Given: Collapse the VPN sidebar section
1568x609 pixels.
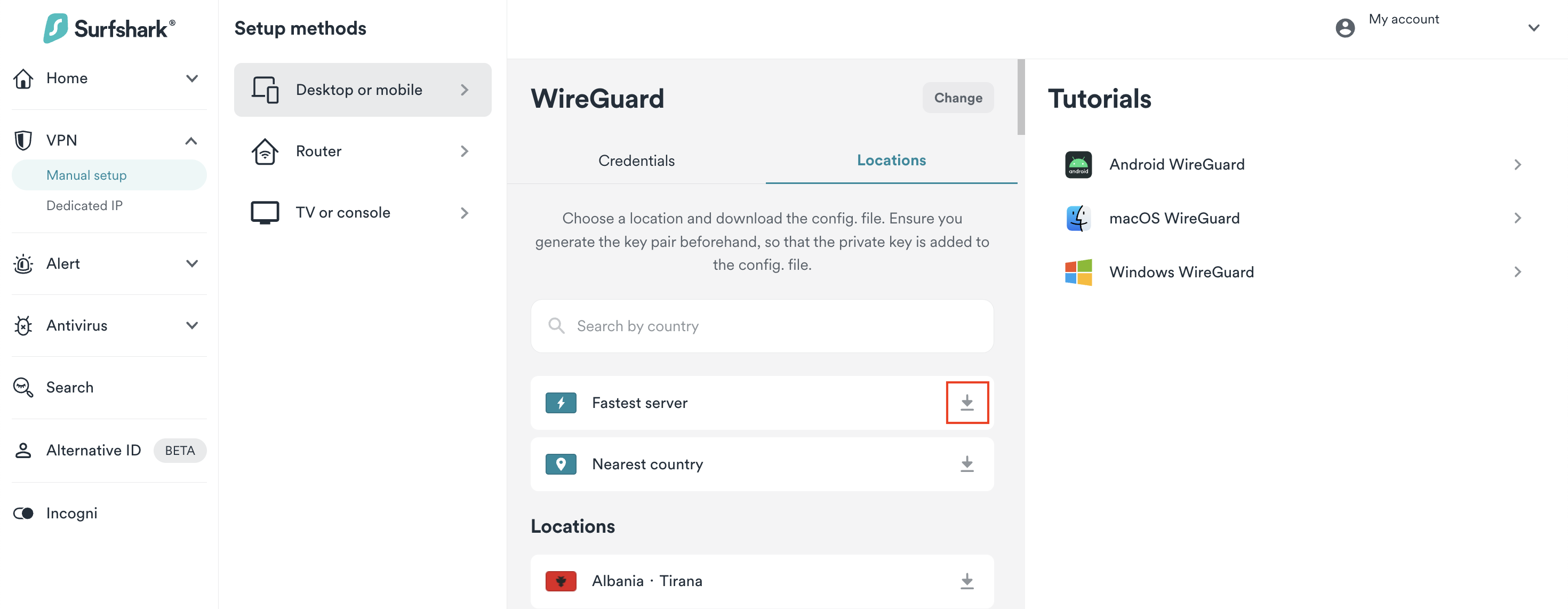Looking at the screenshot, I should click(x=191, y=141).
